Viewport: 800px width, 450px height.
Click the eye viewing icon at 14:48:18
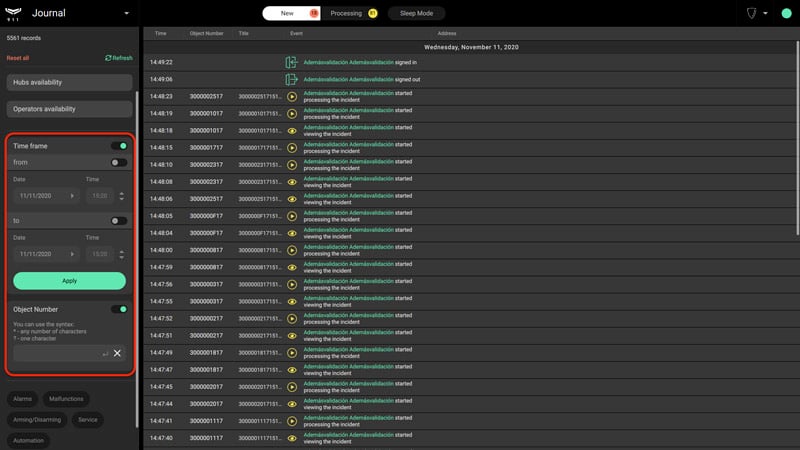coord(292,131)
